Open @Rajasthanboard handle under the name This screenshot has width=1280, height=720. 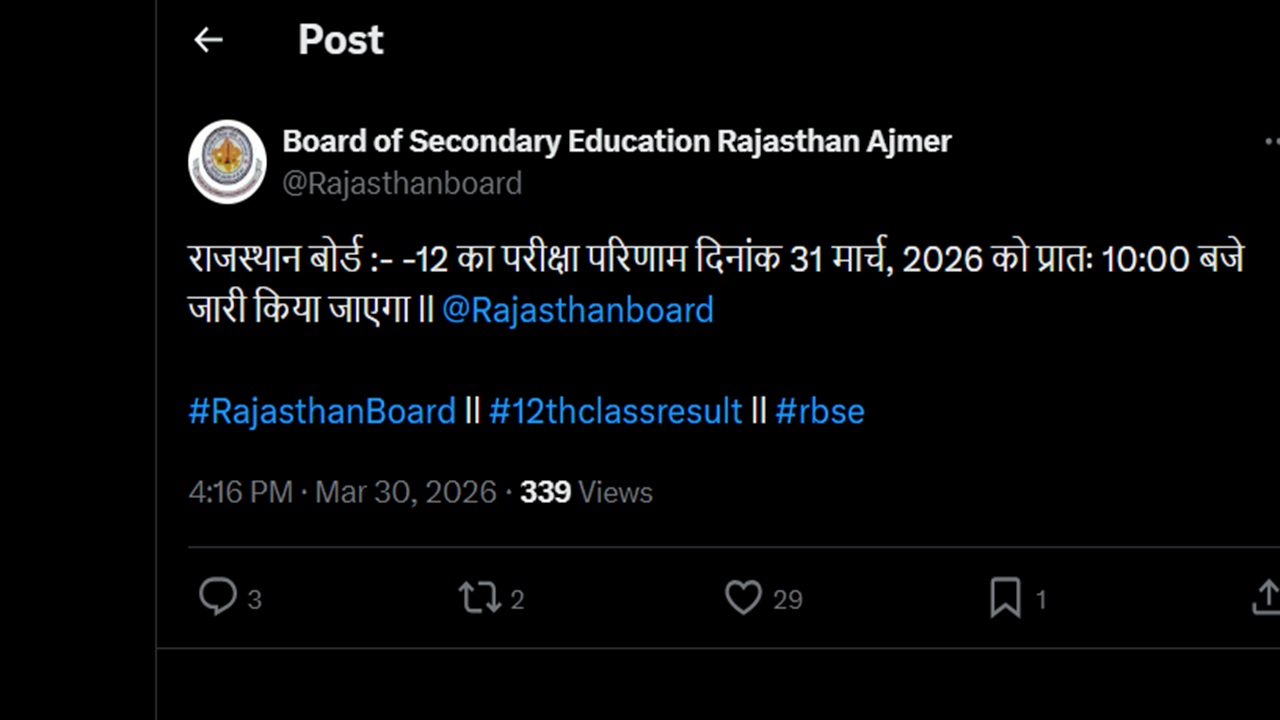pyautogui.click(x=403, y=183)
